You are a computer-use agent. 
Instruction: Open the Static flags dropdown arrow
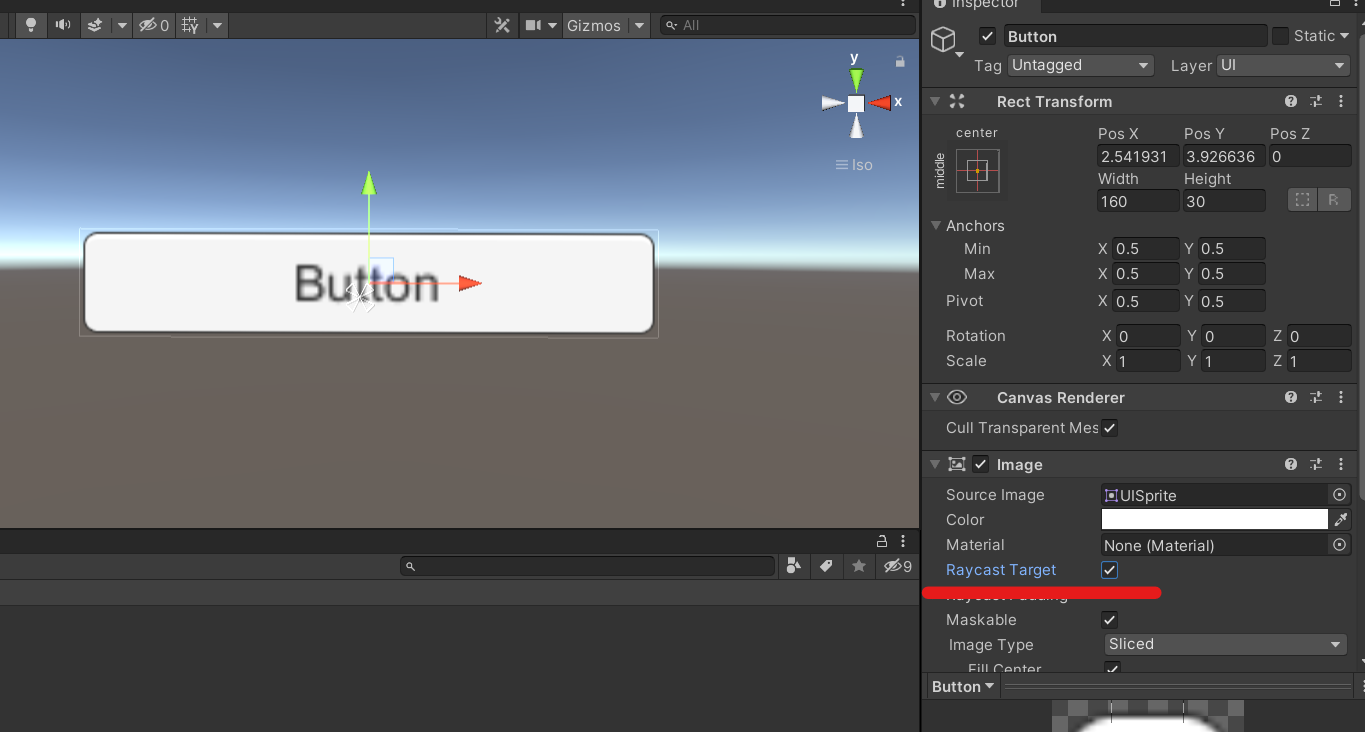1344,36
